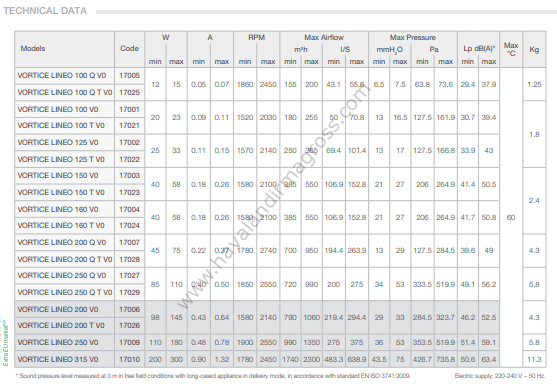Click pressure value 735.8 Pa
This screenshot has width=557, height=386.
tap(445, 359)
